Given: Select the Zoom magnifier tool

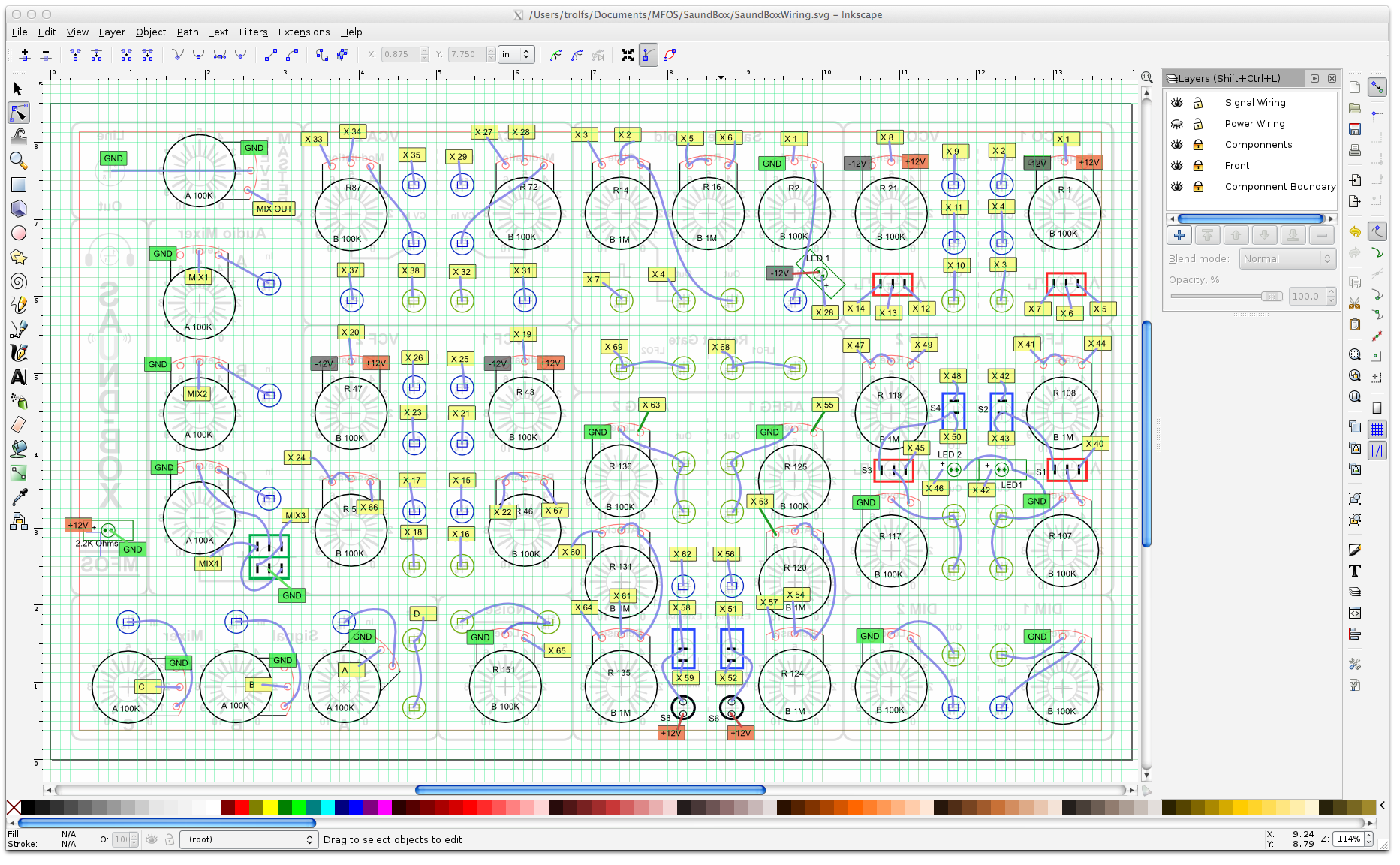Looking at the screenshot, I should tap(18, 161).
